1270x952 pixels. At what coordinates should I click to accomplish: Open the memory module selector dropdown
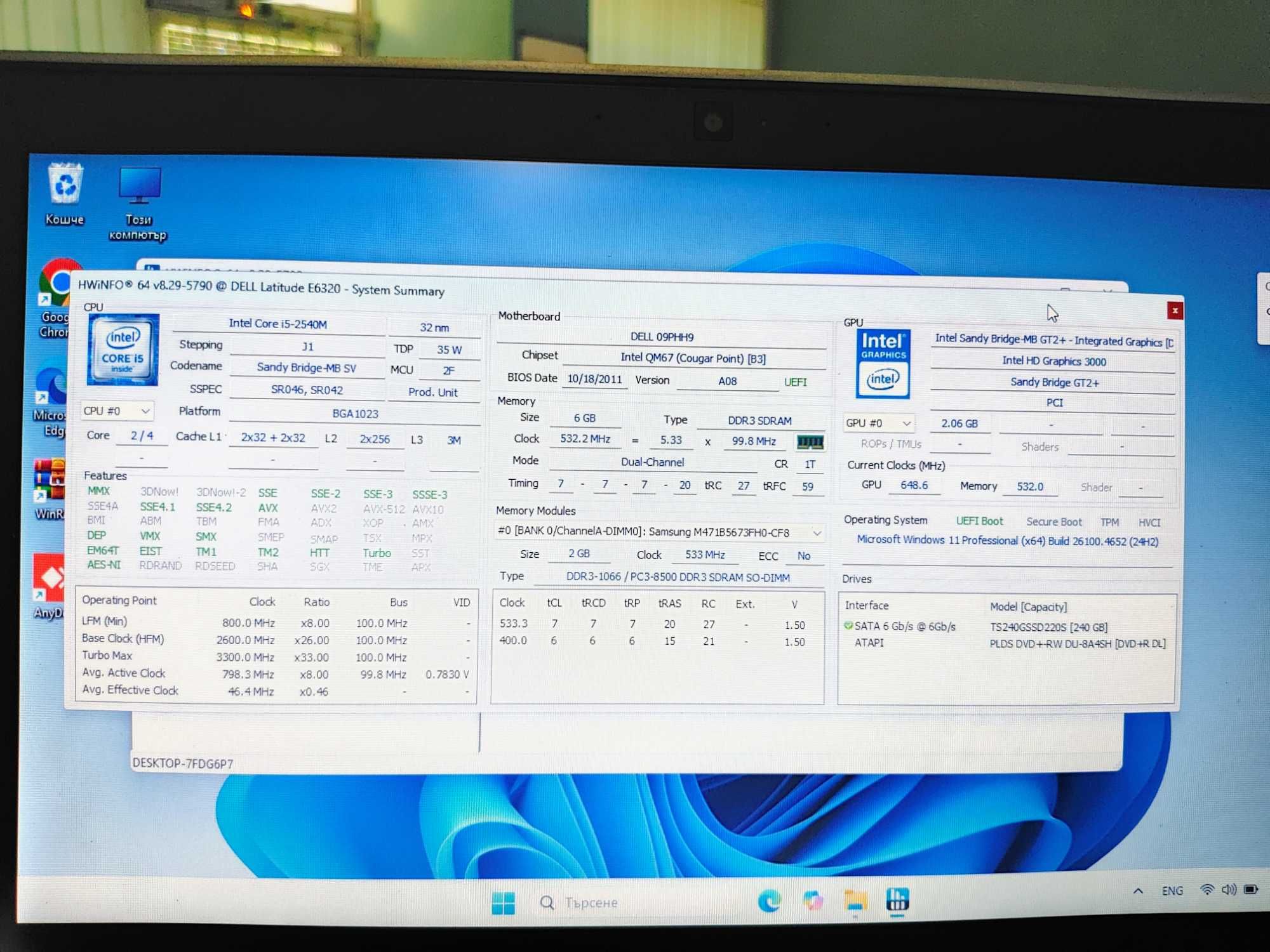tap(658, 532)
